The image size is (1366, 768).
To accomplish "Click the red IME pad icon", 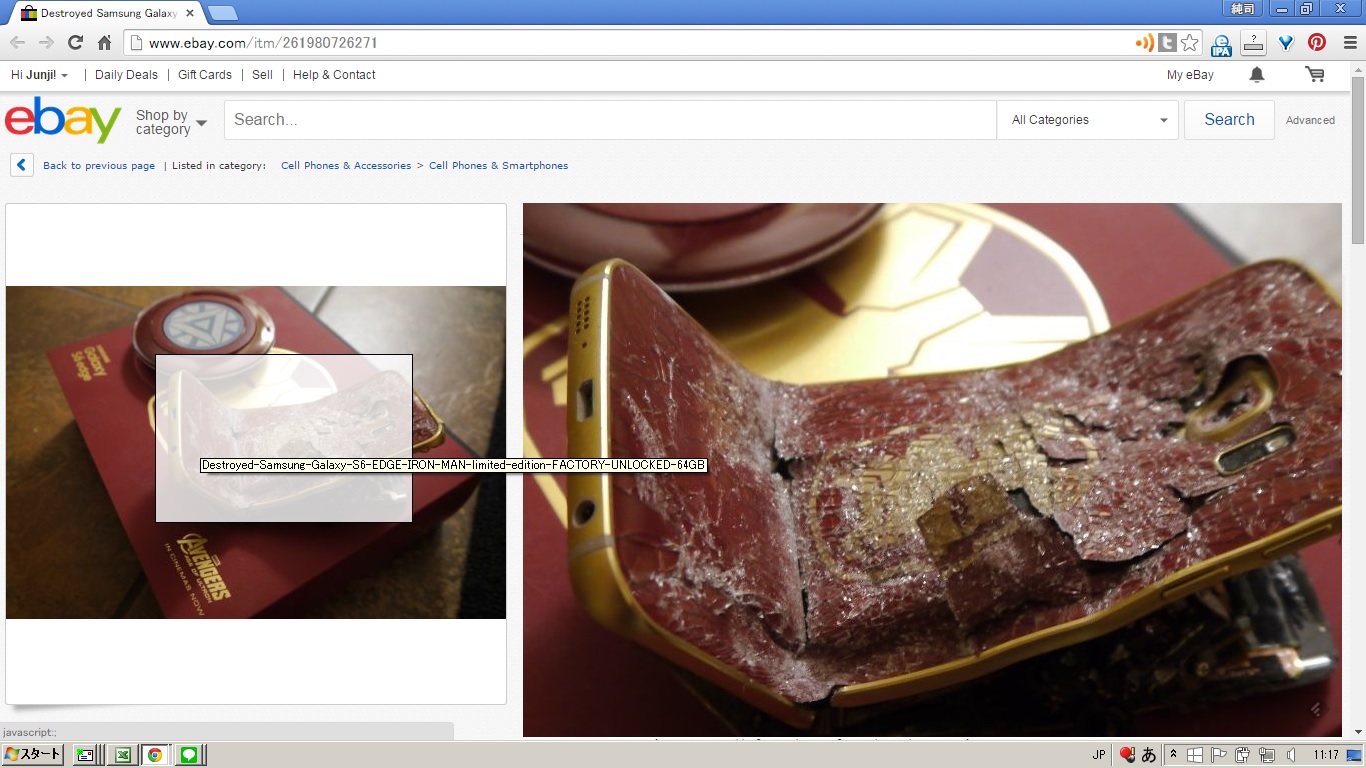I will 1127,755.
